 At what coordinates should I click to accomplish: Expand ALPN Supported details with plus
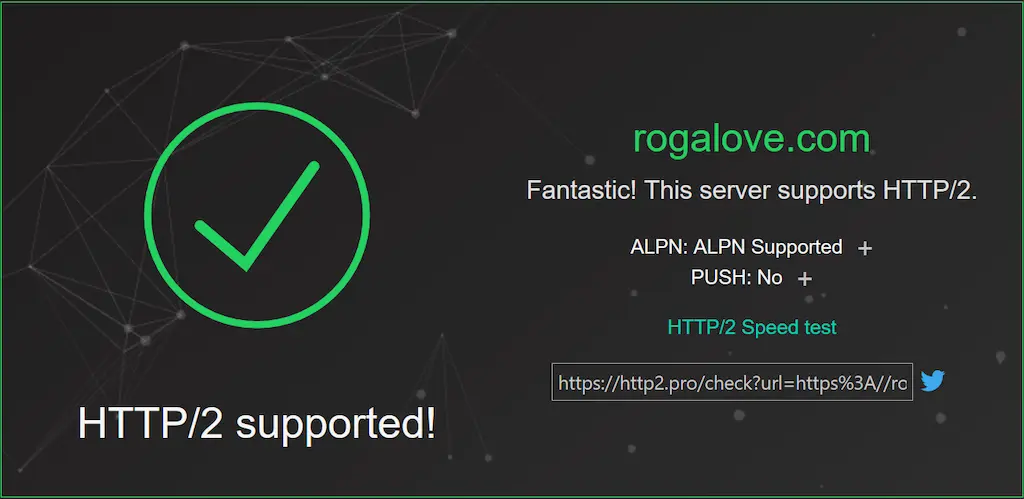[865, 248]
